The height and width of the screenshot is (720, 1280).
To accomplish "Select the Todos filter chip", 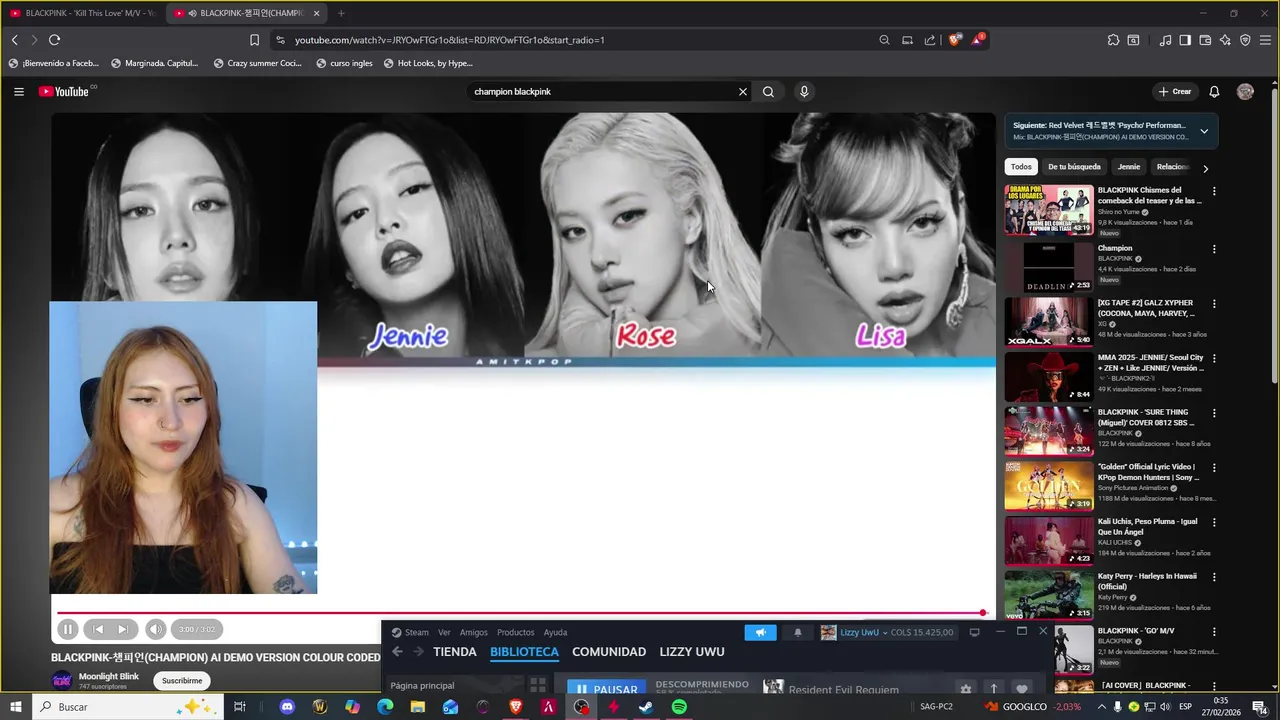I will [x=1021, y=167].
